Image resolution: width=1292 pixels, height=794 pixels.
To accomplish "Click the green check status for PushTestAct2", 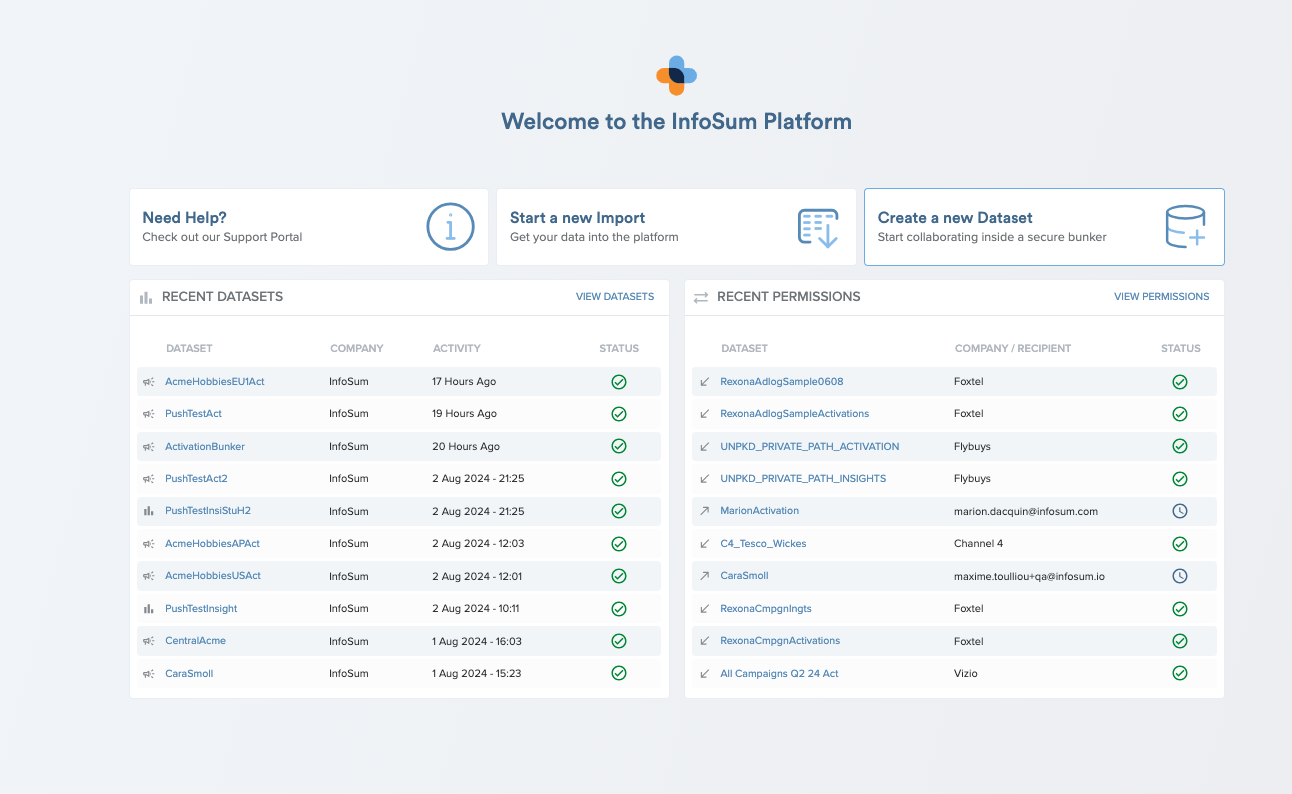I will (619, 479).
